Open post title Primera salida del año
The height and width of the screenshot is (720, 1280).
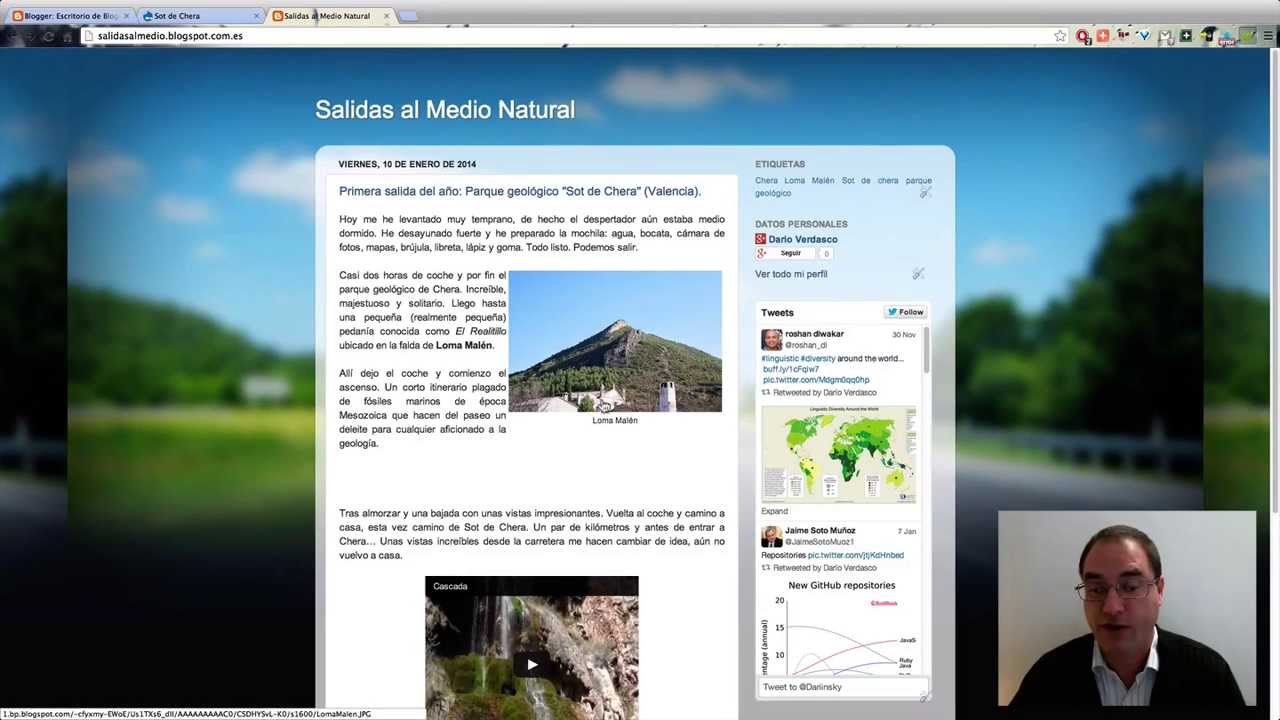[520, 191]
